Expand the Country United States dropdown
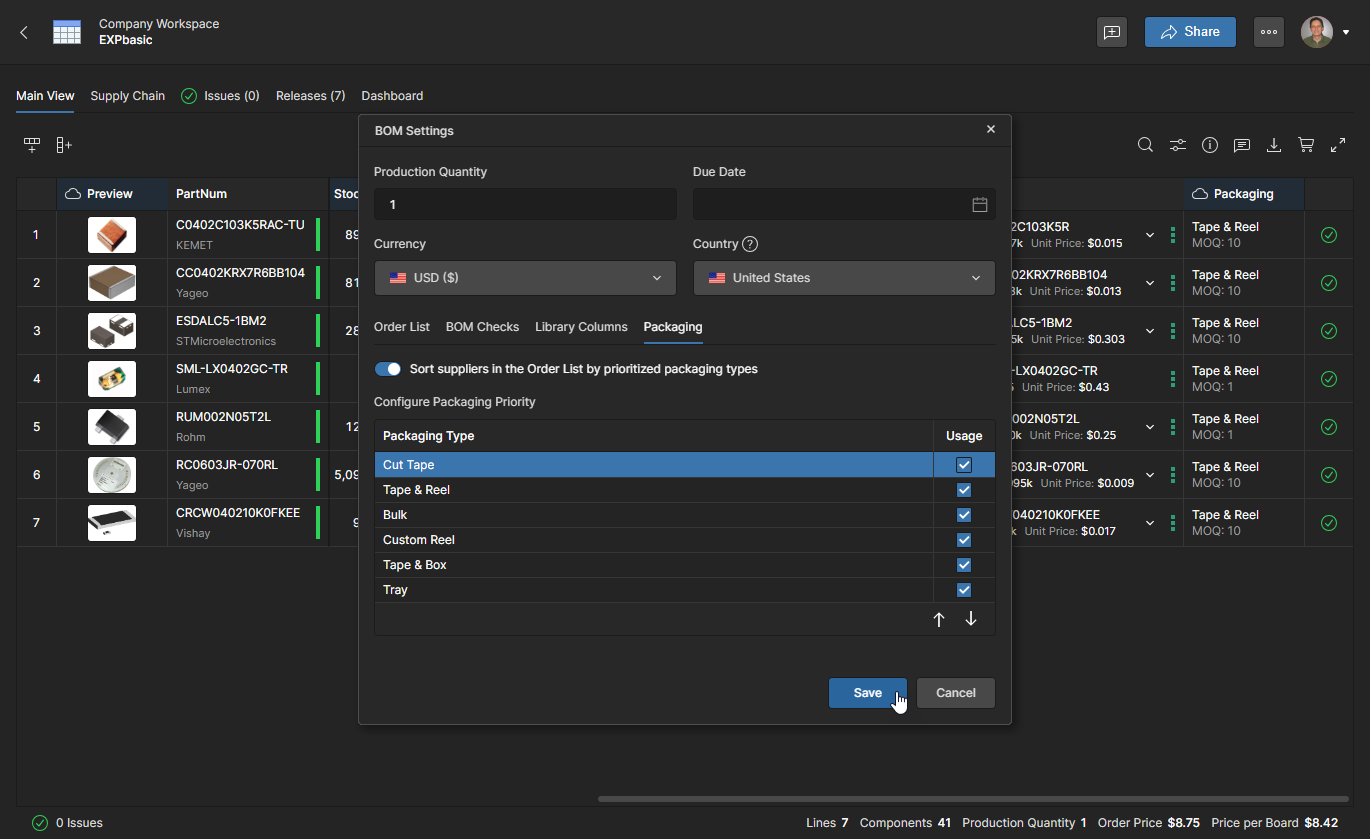Viewport: 1370px width, 839px height. pos(844,278)
